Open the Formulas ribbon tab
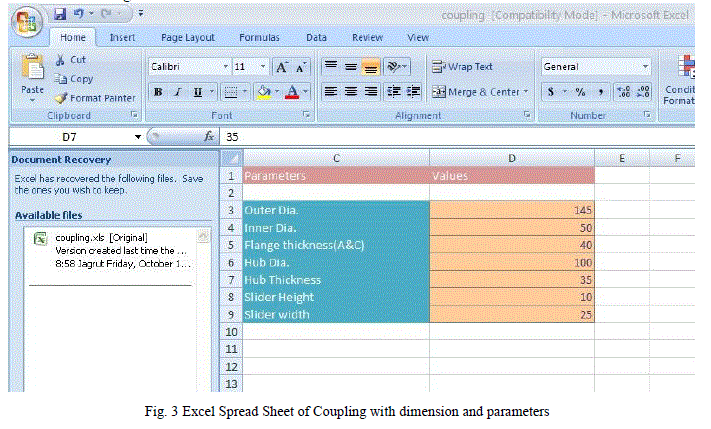Screen dimensions: 711x429 point(259,37)
